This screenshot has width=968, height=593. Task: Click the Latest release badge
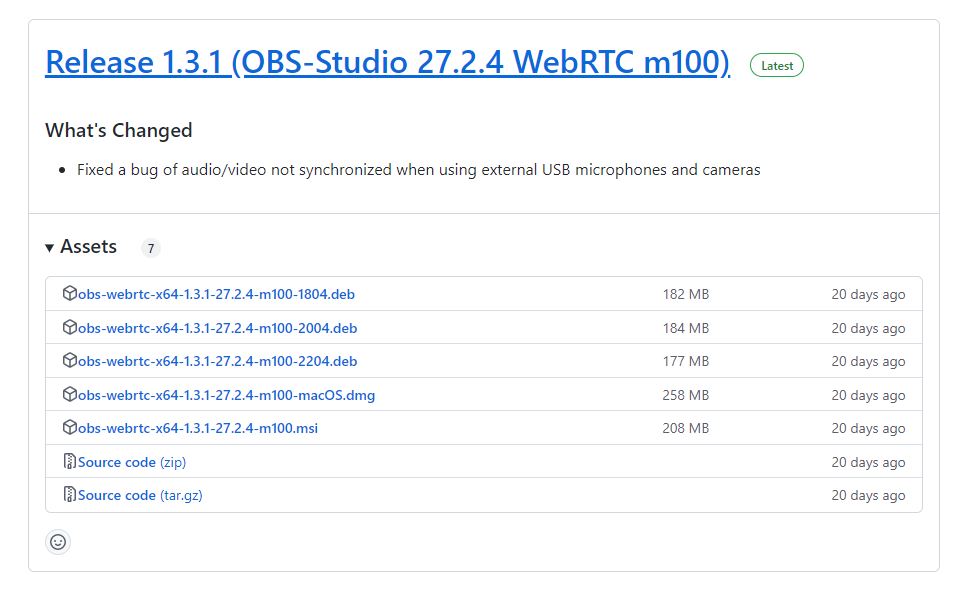tap(777, 64)
